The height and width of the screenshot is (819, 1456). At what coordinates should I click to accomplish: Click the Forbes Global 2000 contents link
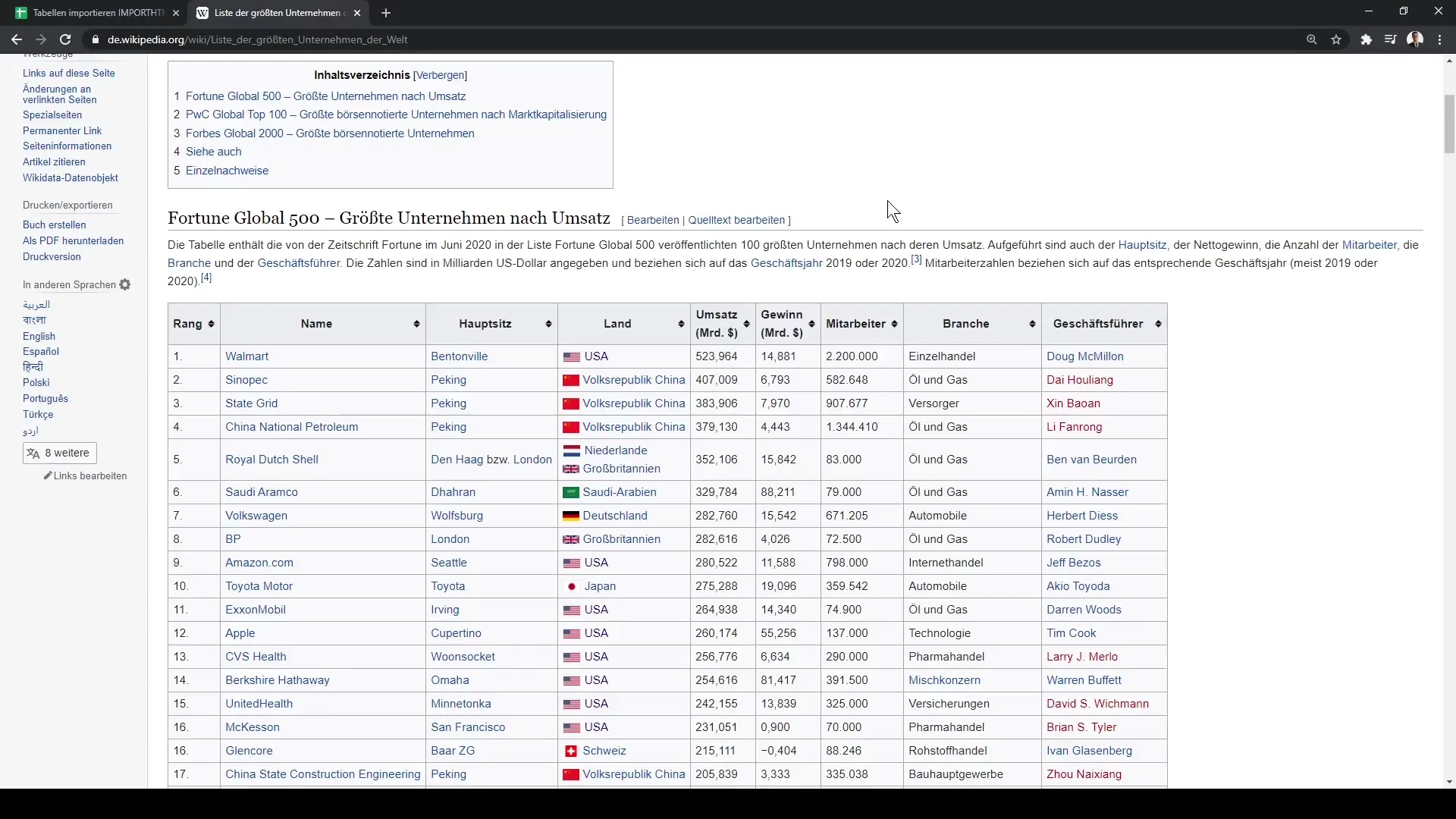coord(330,133)
